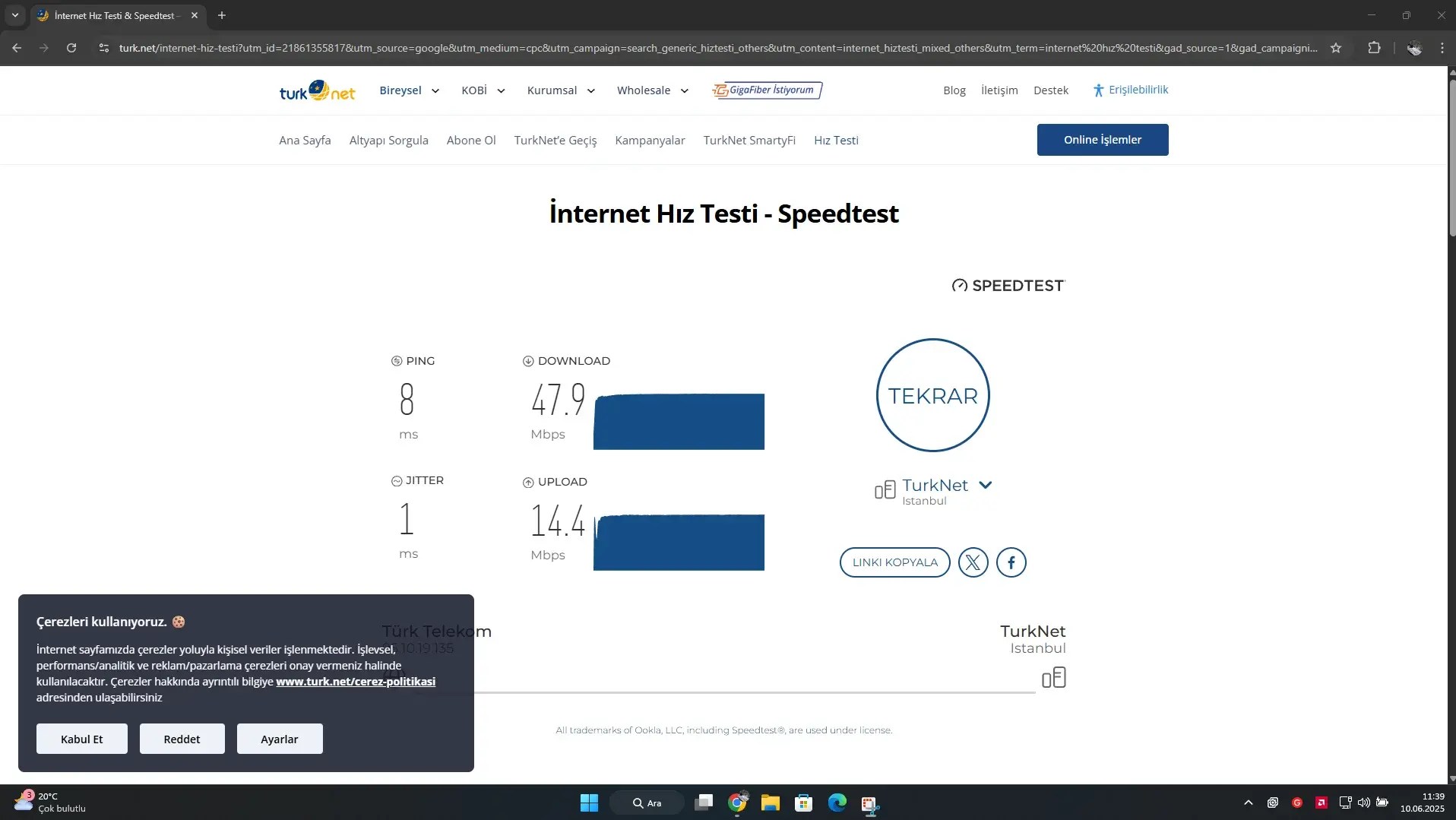Screen dimensions: 1456x820
Task: Open Windows Start menu
Action: tap(589, 803)
